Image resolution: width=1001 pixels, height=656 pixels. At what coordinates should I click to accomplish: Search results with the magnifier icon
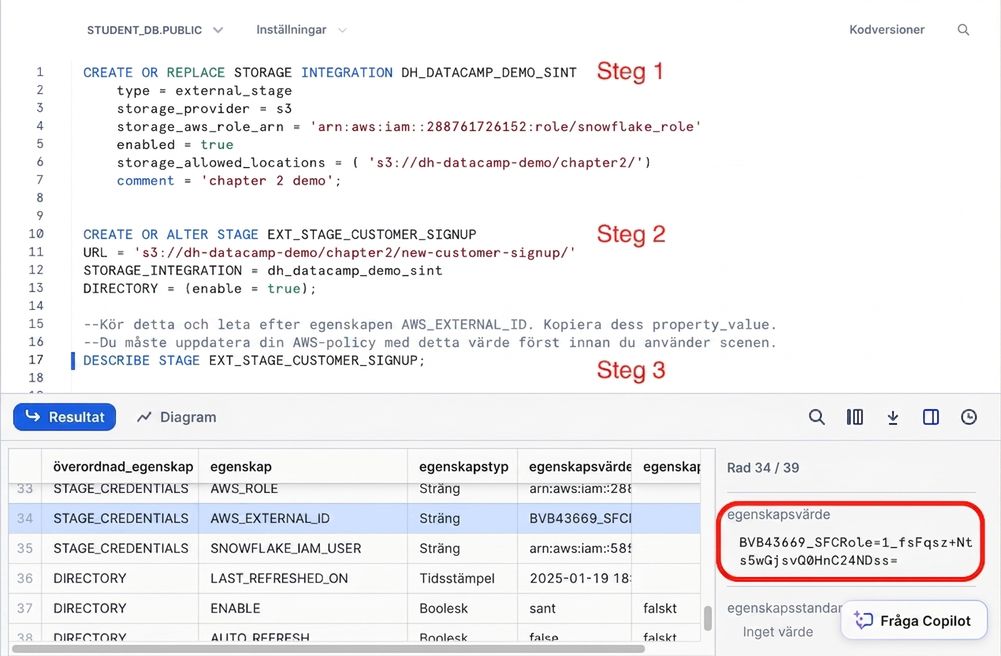(817, 417)
